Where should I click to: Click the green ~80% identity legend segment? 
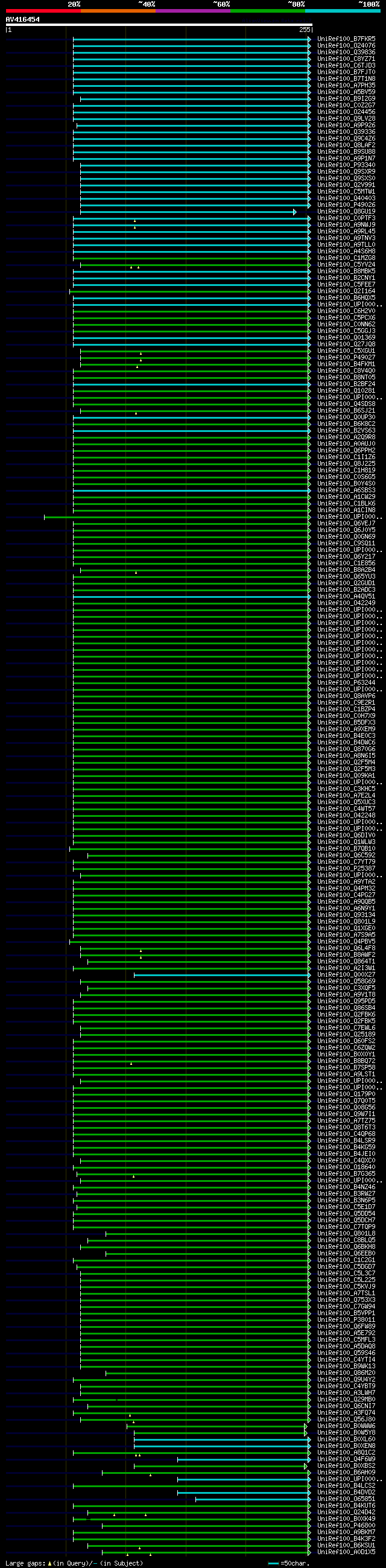coord(268,11)
